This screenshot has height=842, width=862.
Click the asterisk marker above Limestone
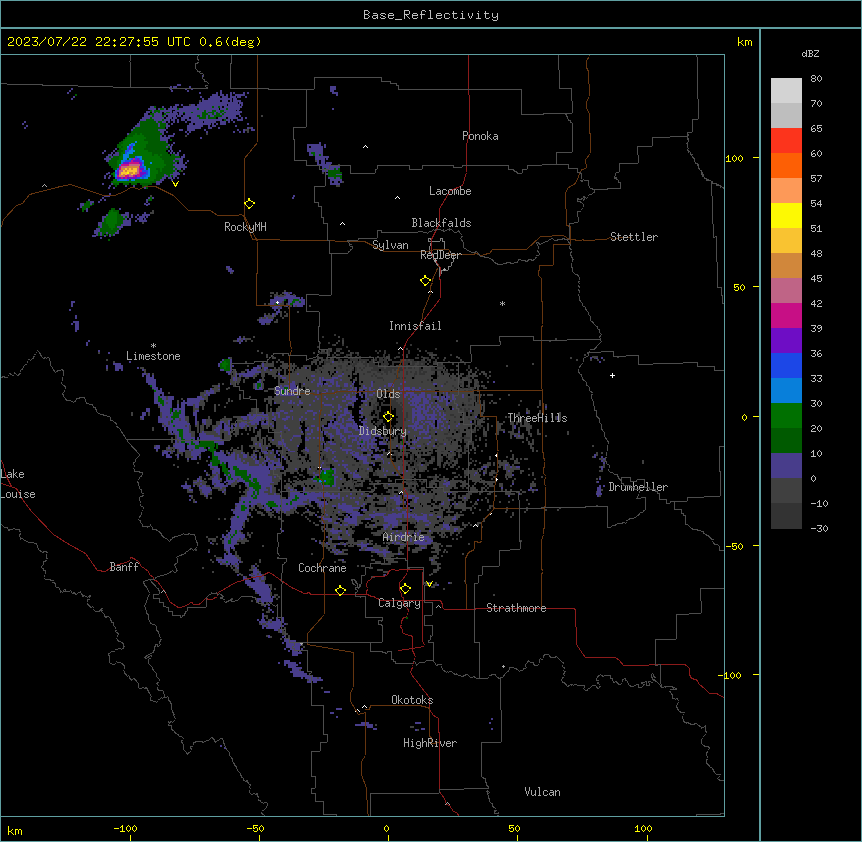point(153,346)
